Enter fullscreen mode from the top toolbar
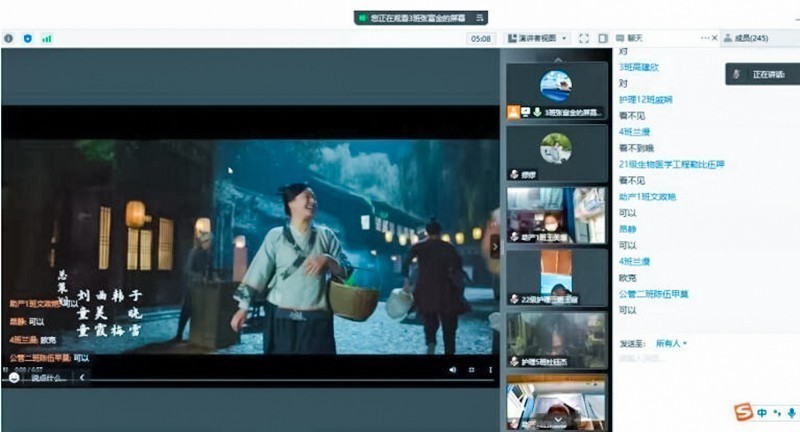This screenshot has width=800, height=432. (x=584, y=38)
